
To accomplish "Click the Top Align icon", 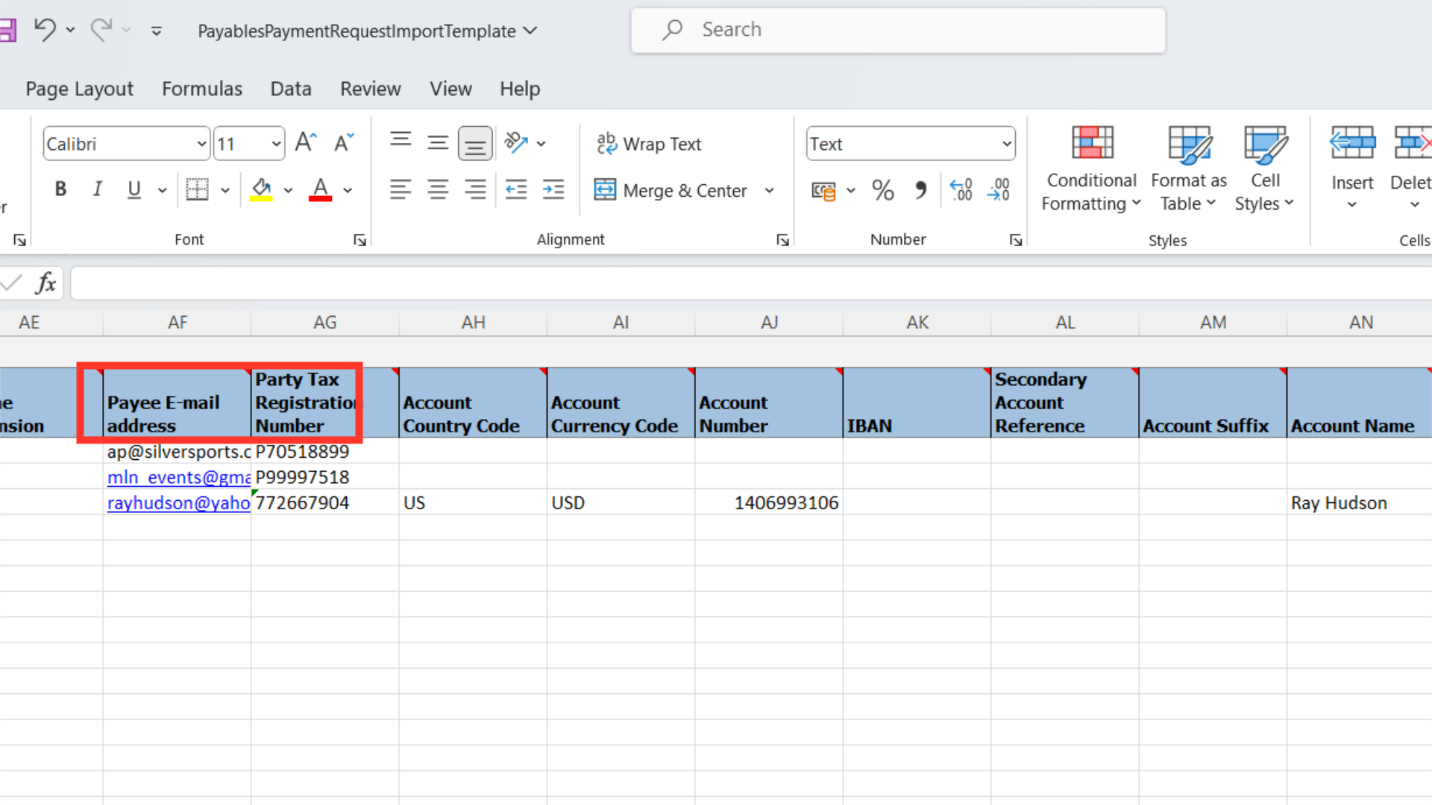I will (x=401, y=142).
